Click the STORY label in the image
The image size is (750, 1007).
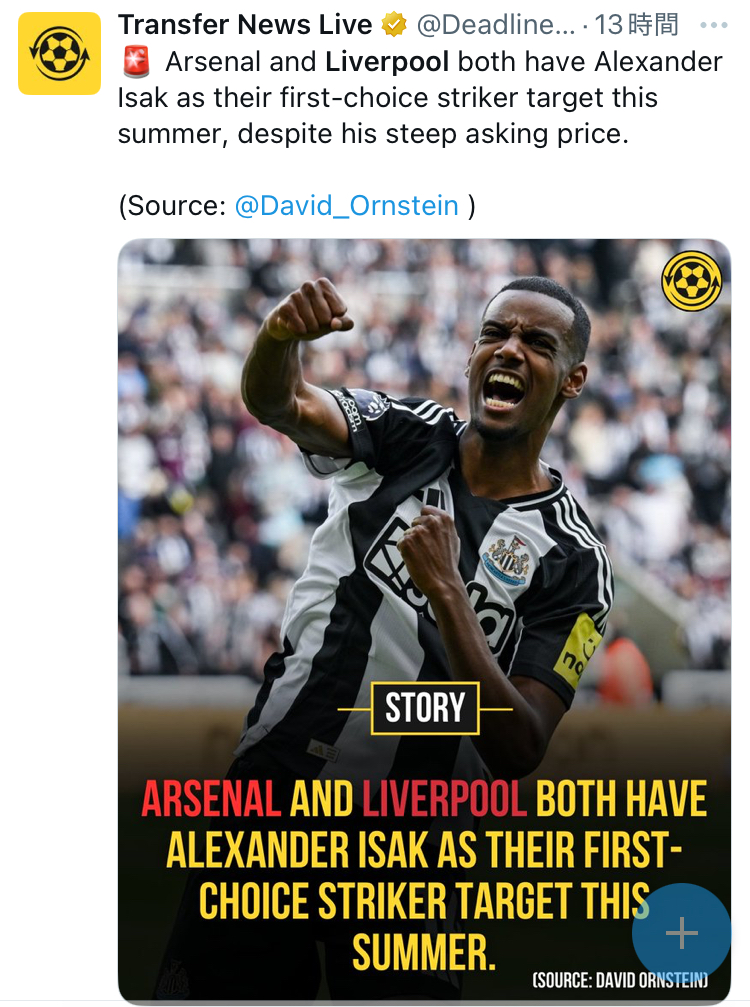[x=425, y=708]
